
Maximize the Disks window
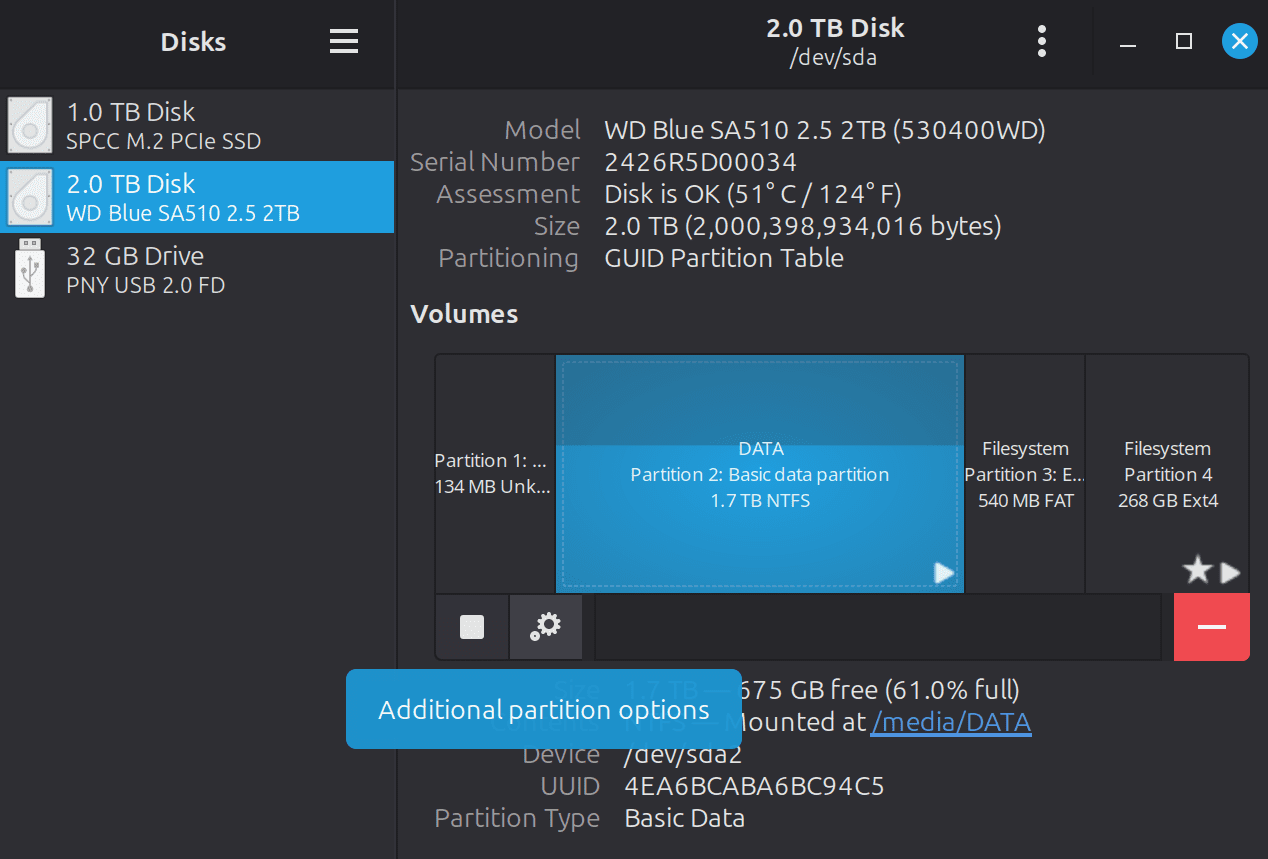coord(1184,41)
